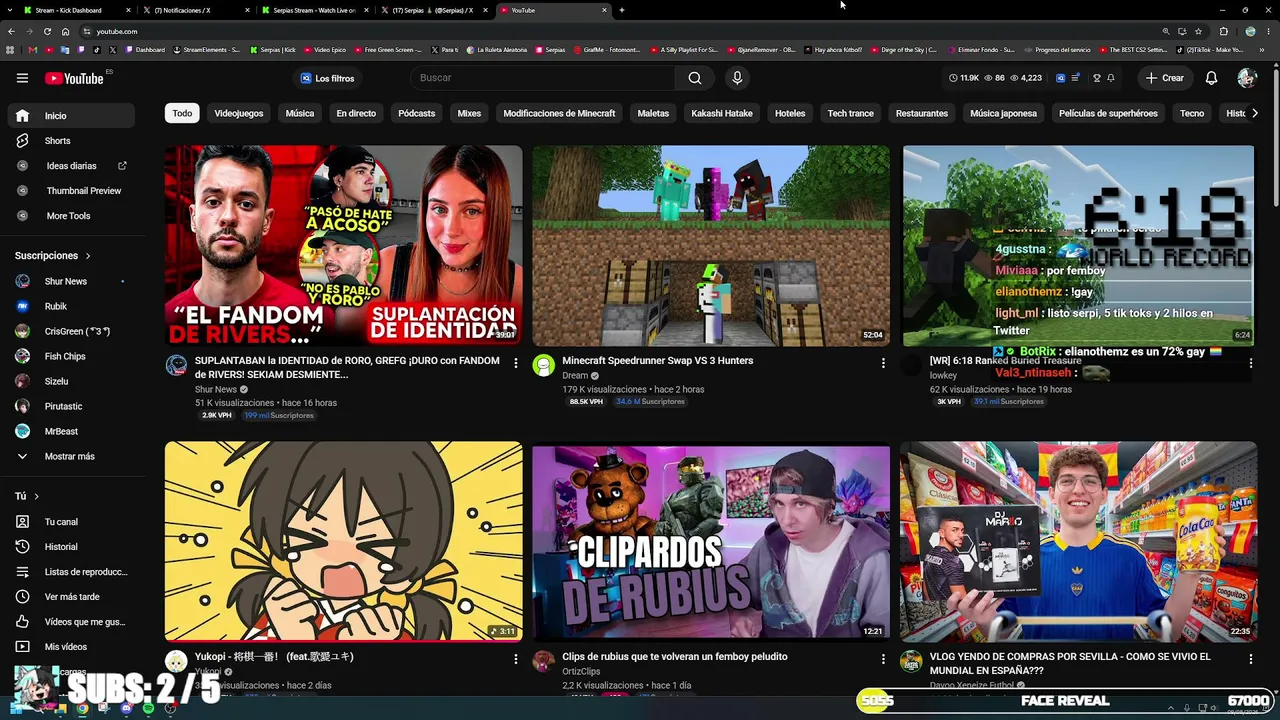
Task: Click the Los filtros button
Action: tap(328, 78)
